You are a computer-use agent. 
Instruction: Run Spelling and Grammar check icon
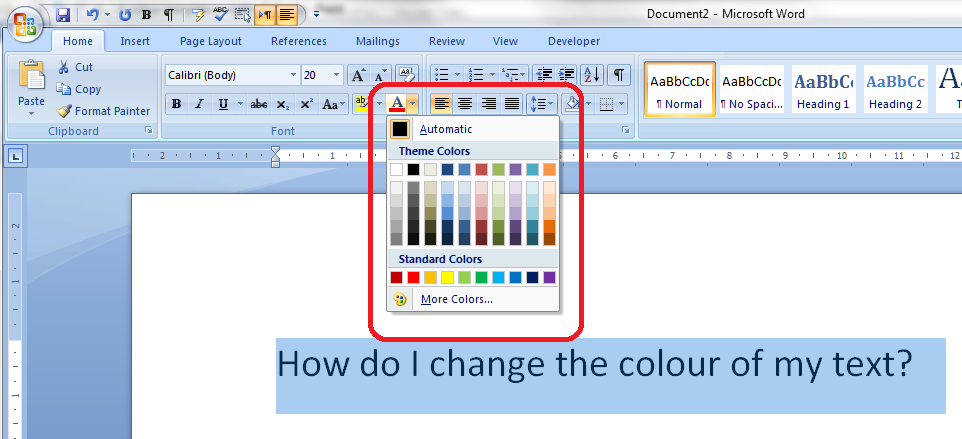pos(220,14)
